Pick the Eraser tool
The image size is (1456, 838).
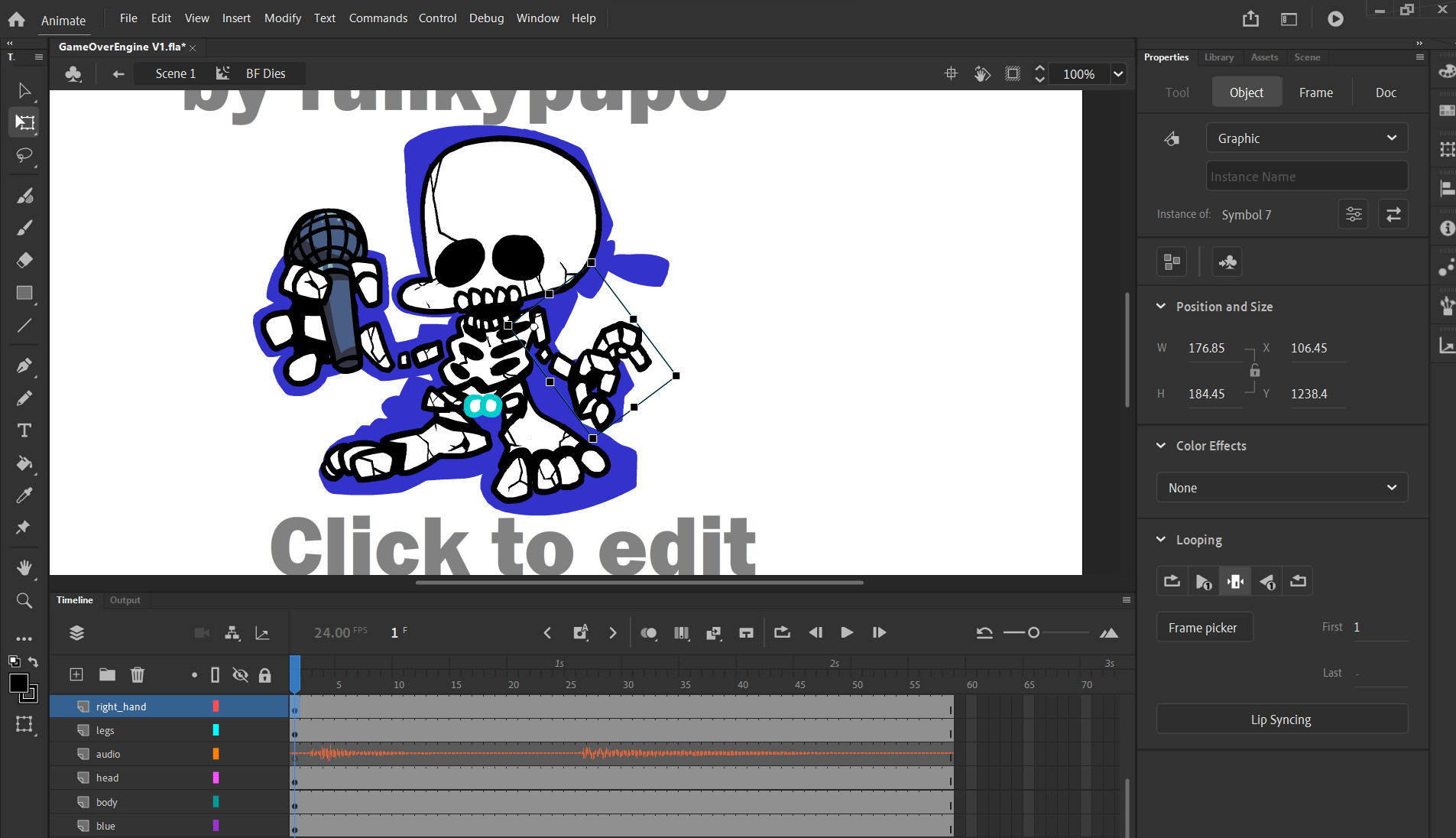tap(25, 260)
